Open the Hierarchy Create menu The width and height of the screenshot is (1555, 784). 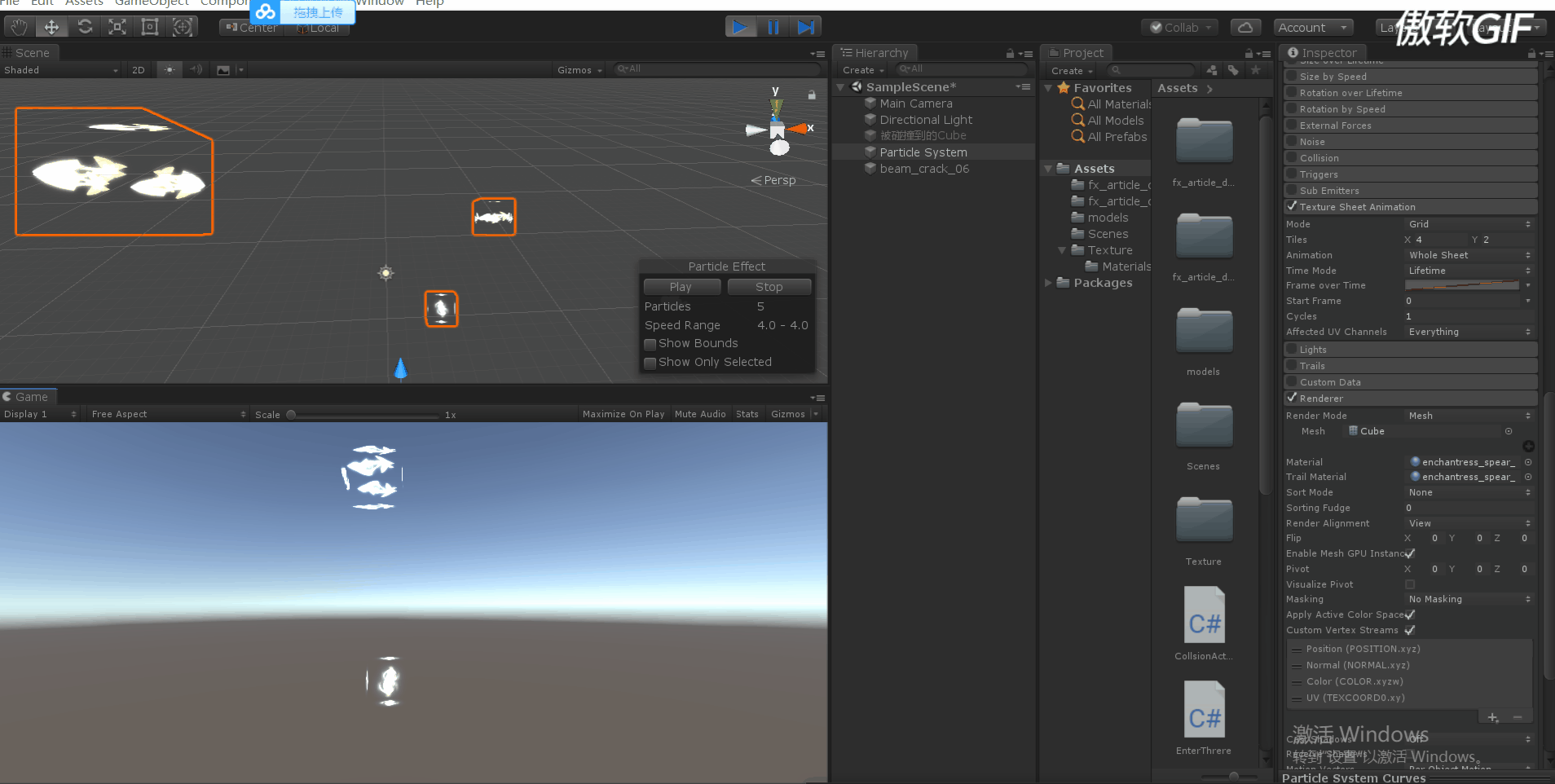(x=863, y=70)
